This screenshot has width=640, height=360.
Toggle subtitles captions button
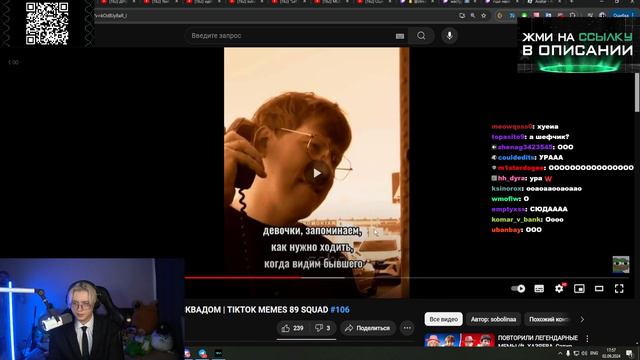[x=539, y=289]
